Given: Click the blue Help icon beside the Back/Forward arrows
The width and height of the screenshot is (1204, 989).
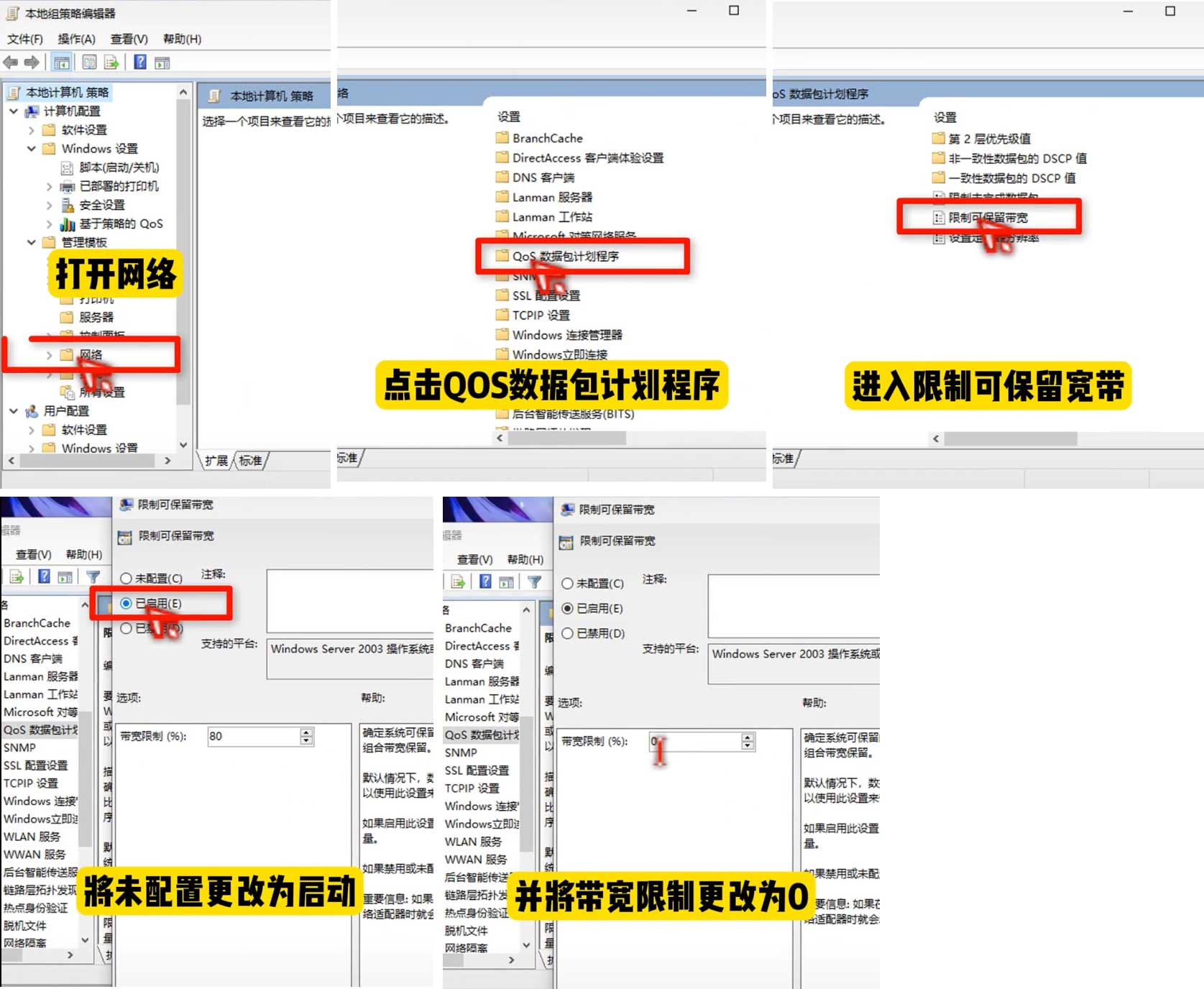Looking at the screenshot, I should [140, 63].
